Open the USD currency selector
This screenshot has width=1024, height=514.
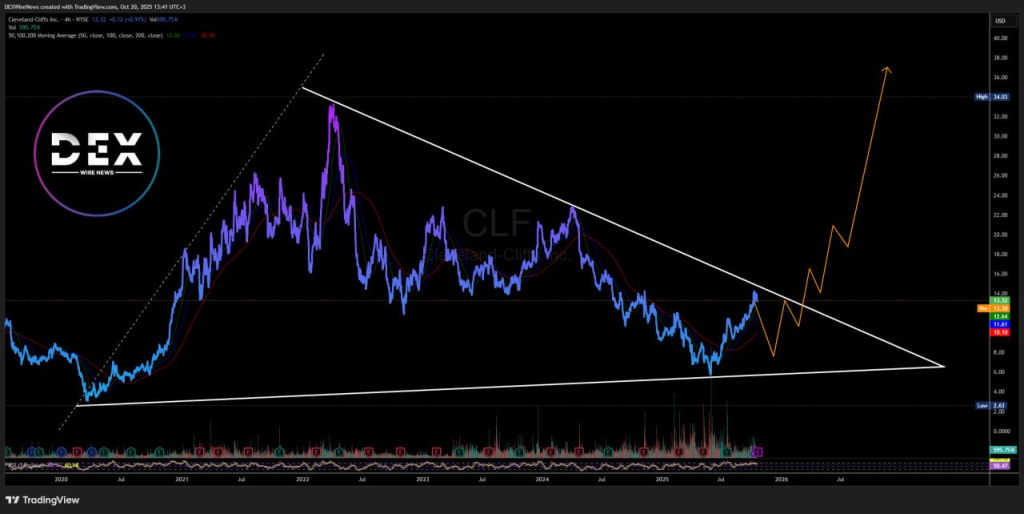pyautogui.click(x=998, y=20)
